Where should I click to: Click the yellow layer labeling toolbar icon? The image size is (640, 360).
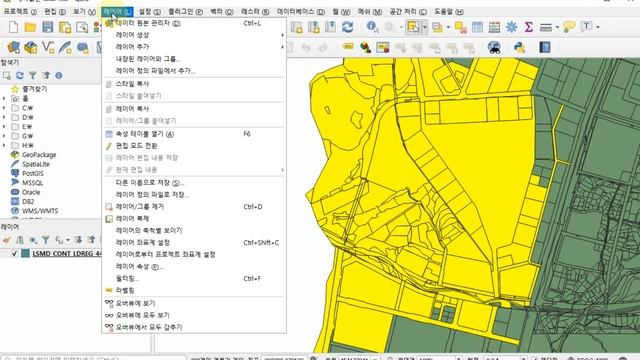click(348, 47)
